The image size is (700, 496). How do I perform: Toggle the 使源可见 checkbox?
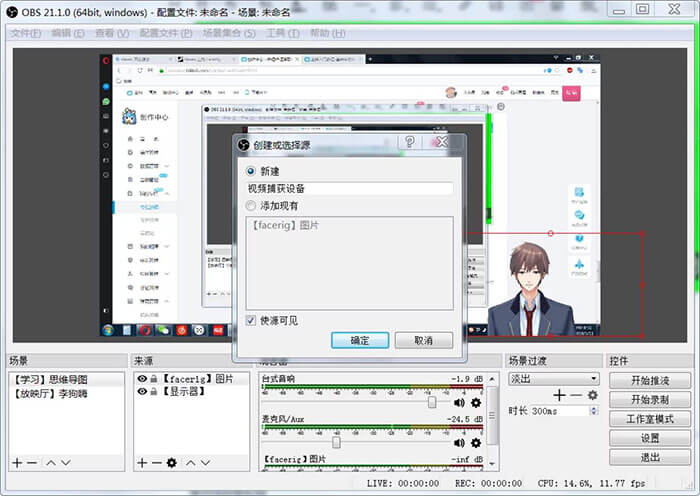tap(251, 320)
